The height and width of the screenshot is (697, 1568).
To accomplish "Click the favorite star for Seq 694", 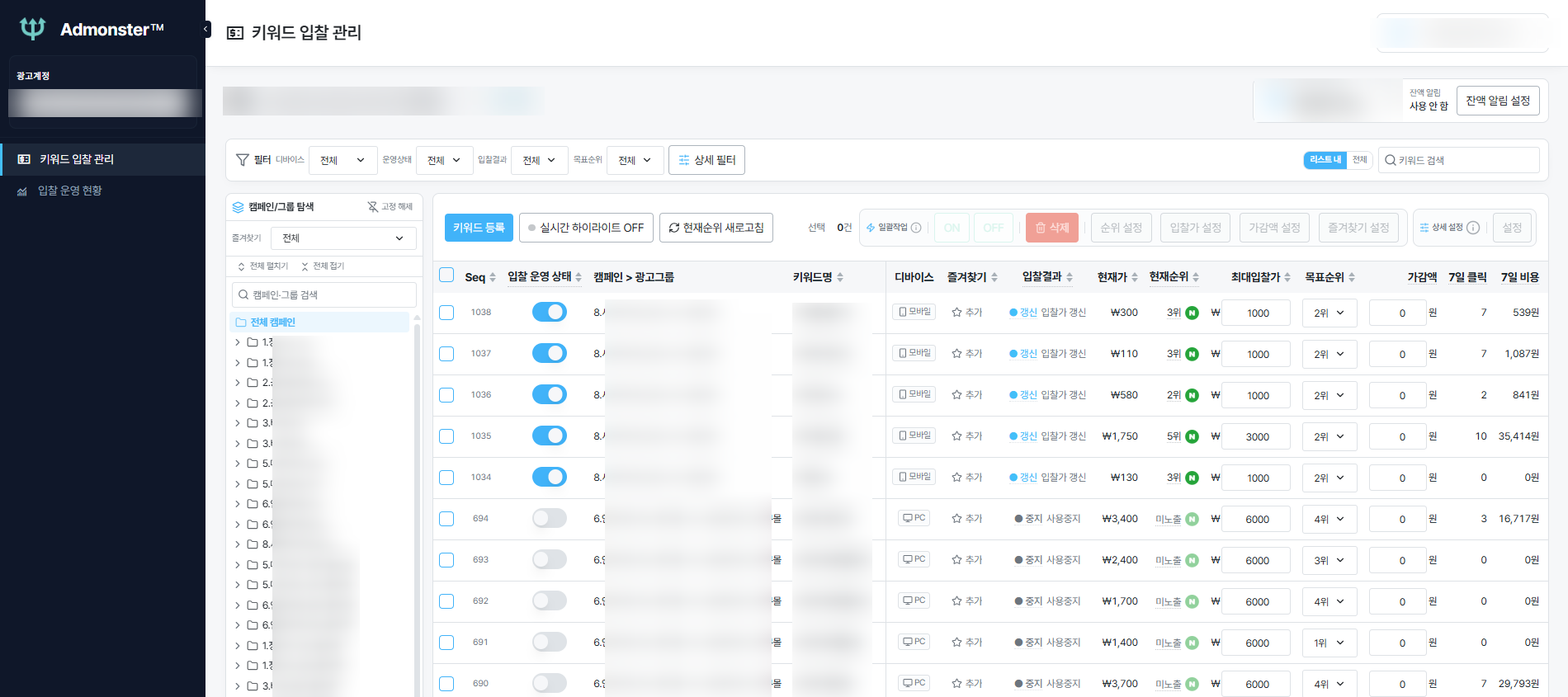I will [x=956, y=519].
